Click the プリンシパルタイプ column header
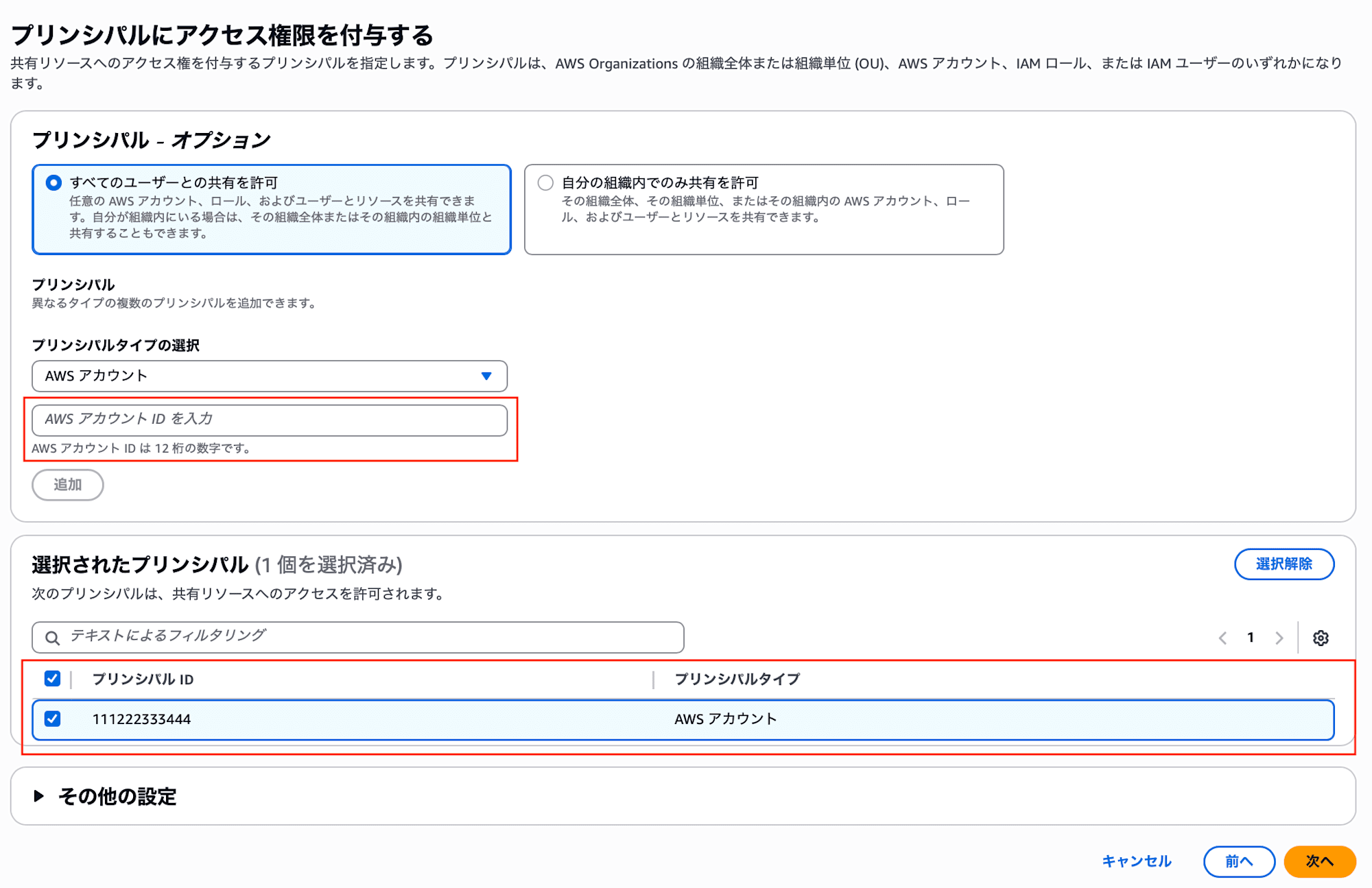 coord(737,679)
